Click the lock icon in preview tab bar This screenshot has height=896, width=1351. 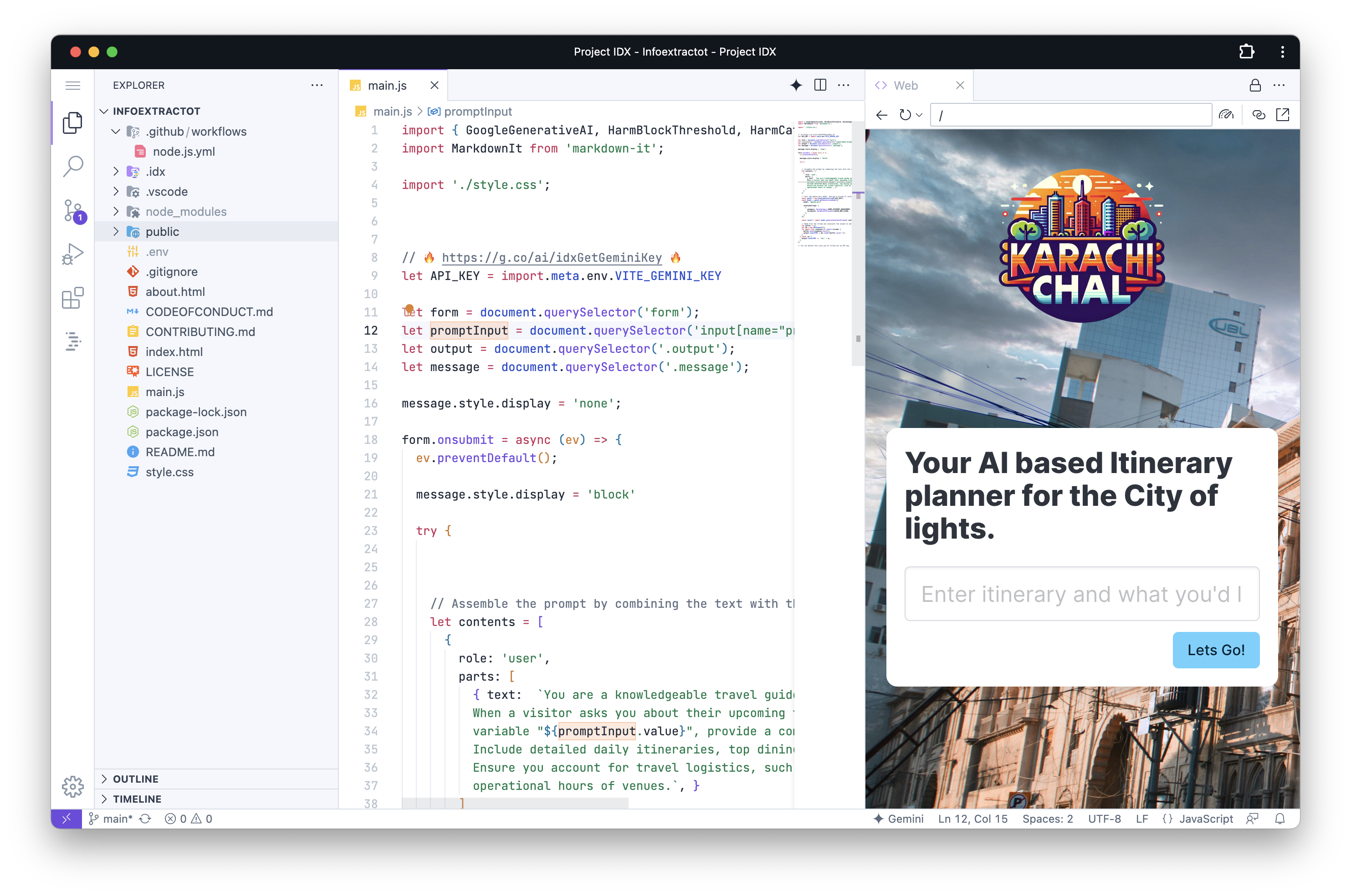pos(1254,85)
